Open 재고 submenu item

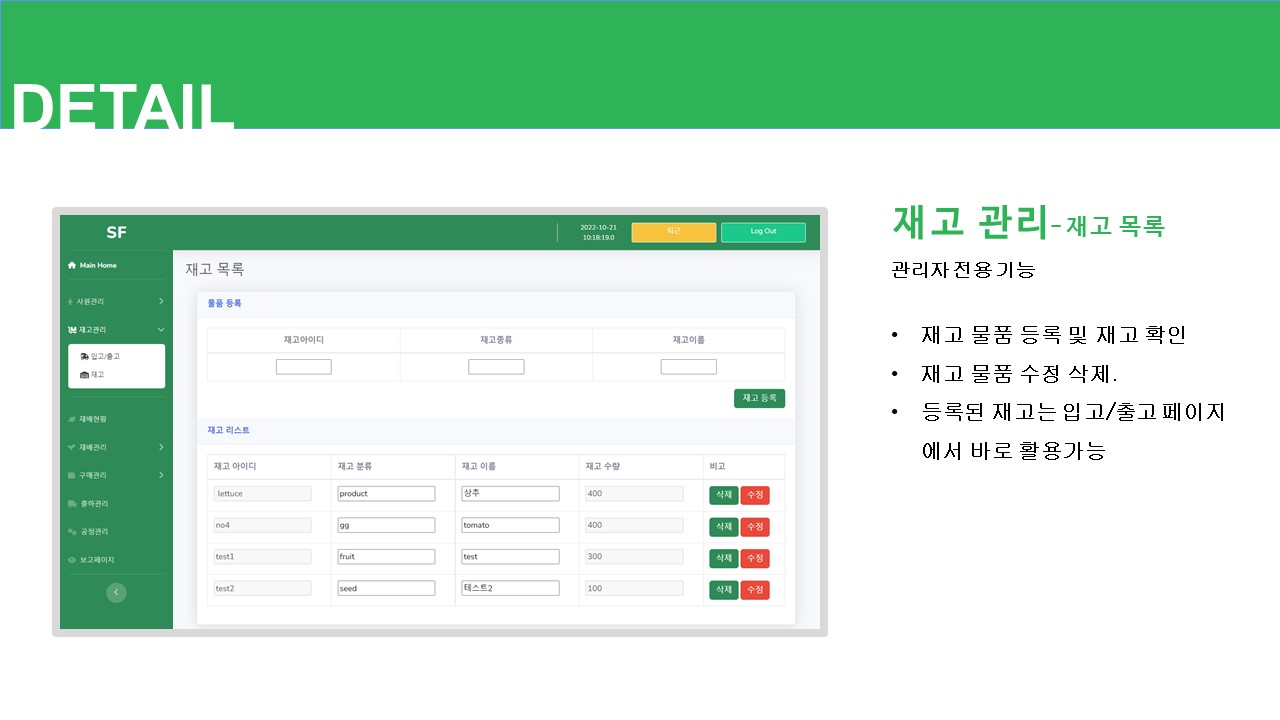click(92, 375)
